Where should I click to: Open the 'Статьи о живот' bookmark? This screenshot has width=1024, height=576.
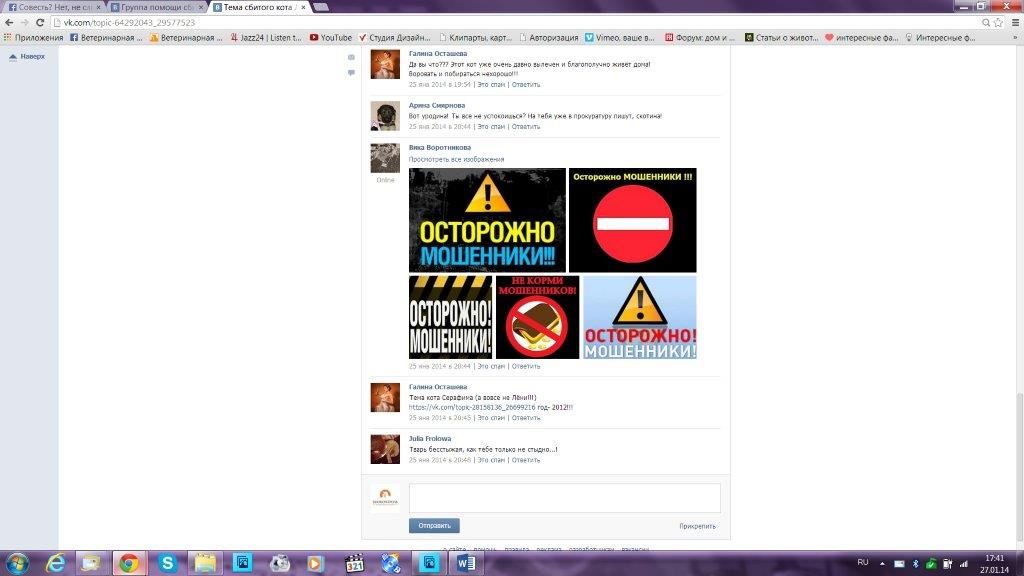coord(782,38)
